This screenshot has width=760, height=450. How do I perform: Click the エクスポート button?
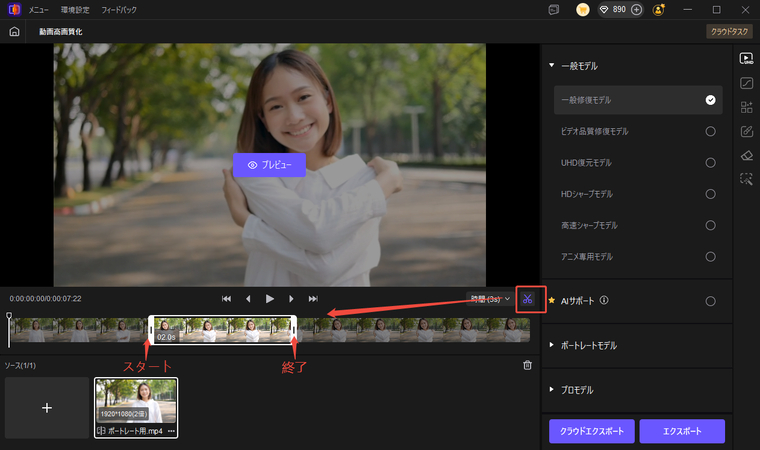point(681,431)
